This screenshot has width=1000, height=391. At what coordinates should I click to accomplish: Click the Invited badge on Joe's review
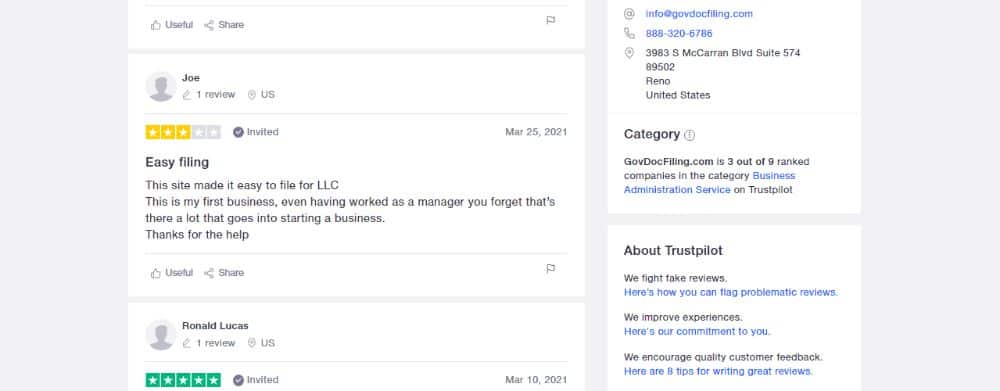(x=256, y=132)
